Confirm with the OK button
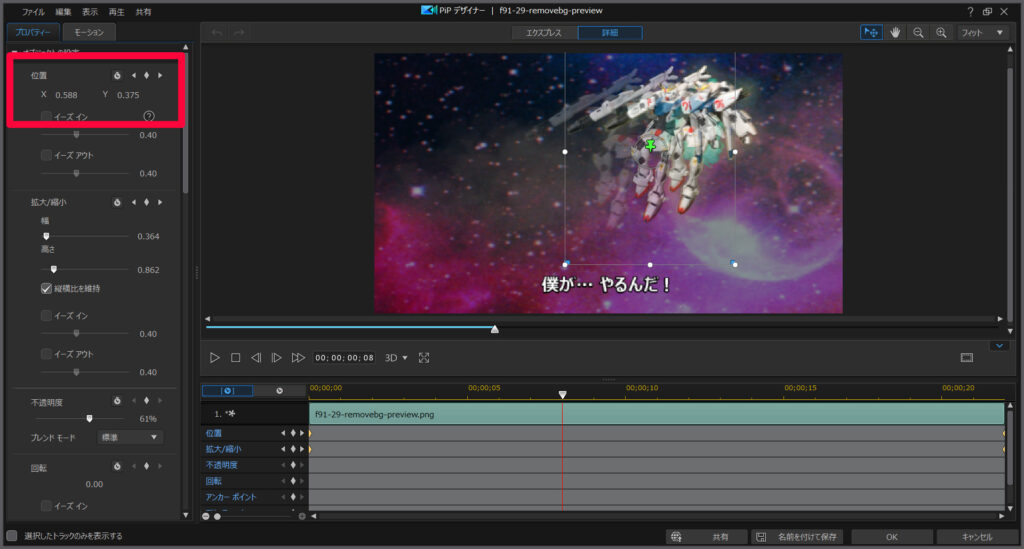 (x=891, y=537)
